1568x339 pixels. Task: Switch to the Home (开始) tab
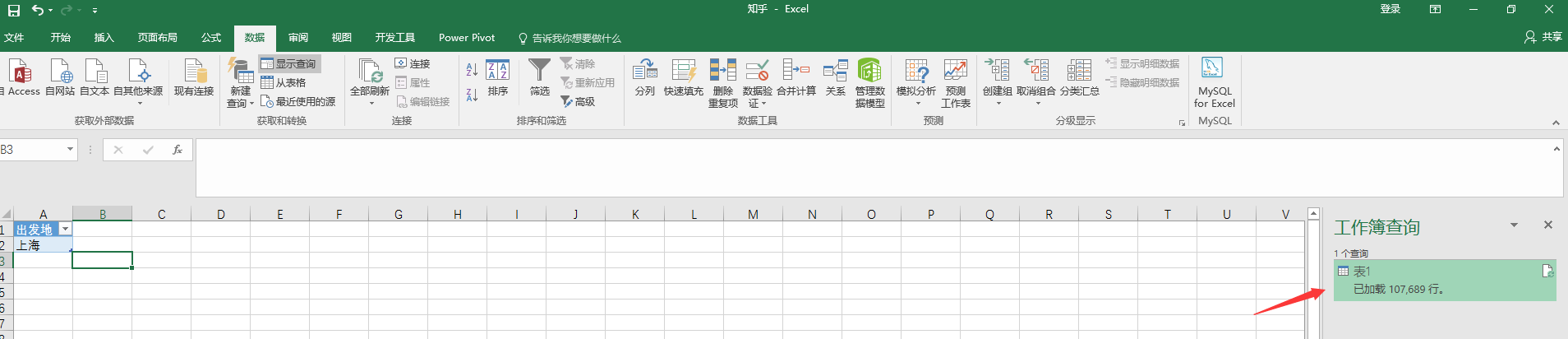pyautogui.click(x=61, y=38)
